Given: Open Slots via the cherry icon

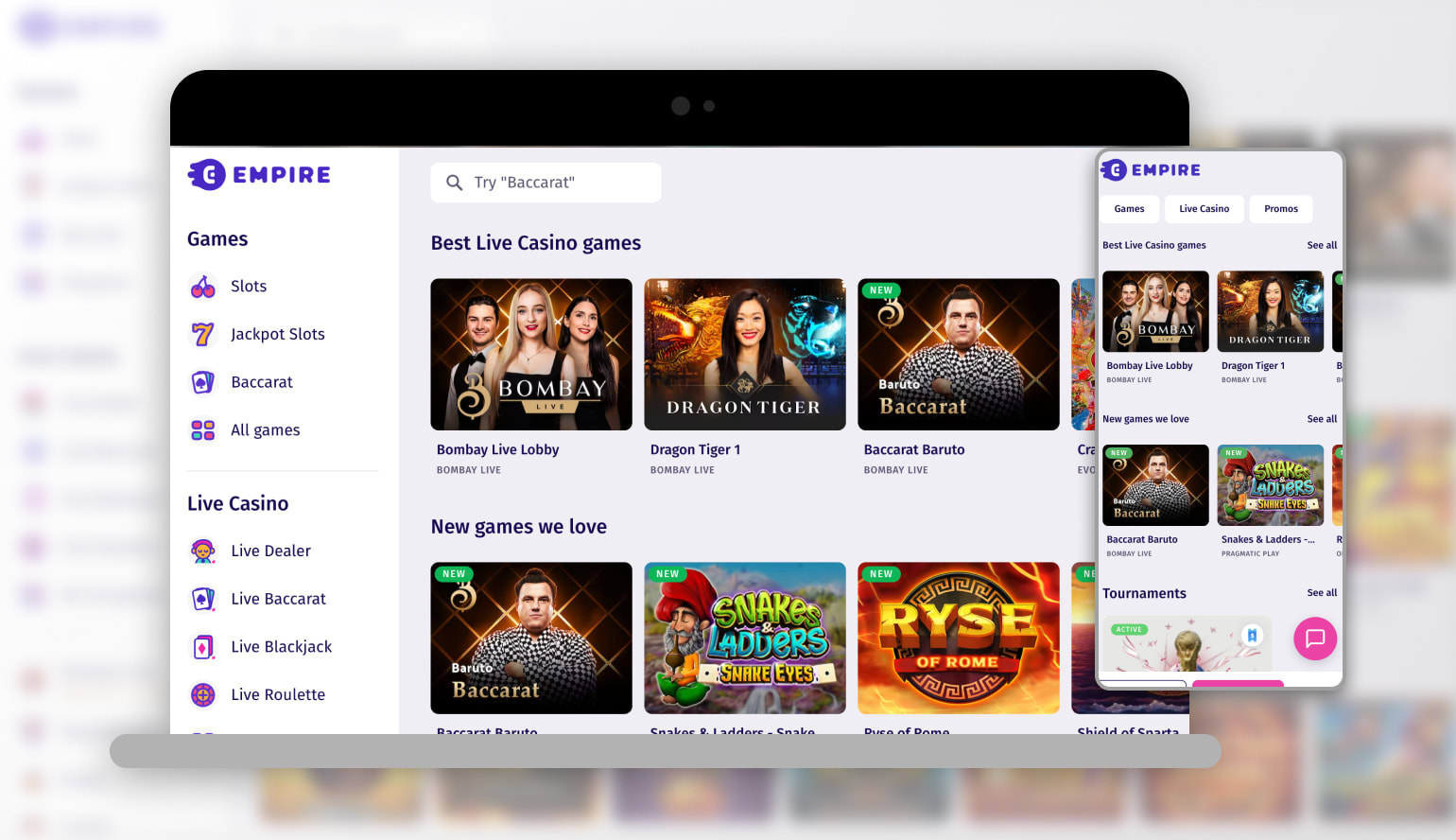Looking at the screenshot, I should tap(203, 287).
